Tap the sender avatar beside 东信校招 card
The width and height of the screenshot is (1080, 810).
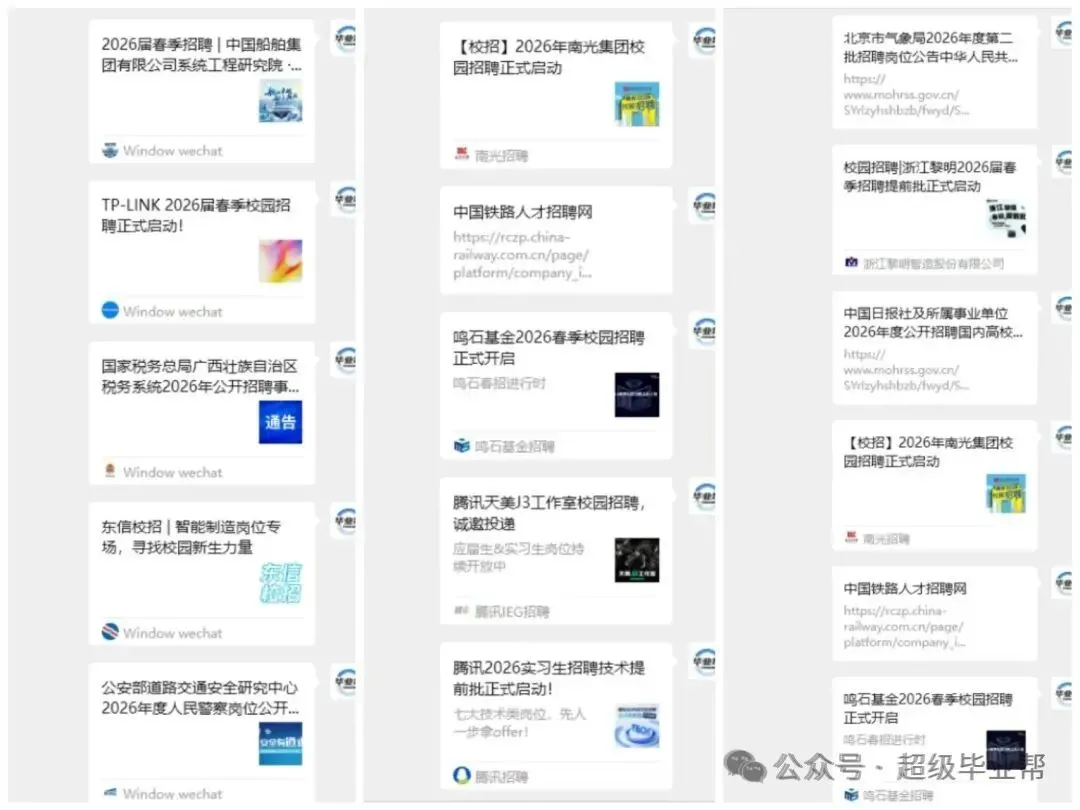tap(346, 521)
